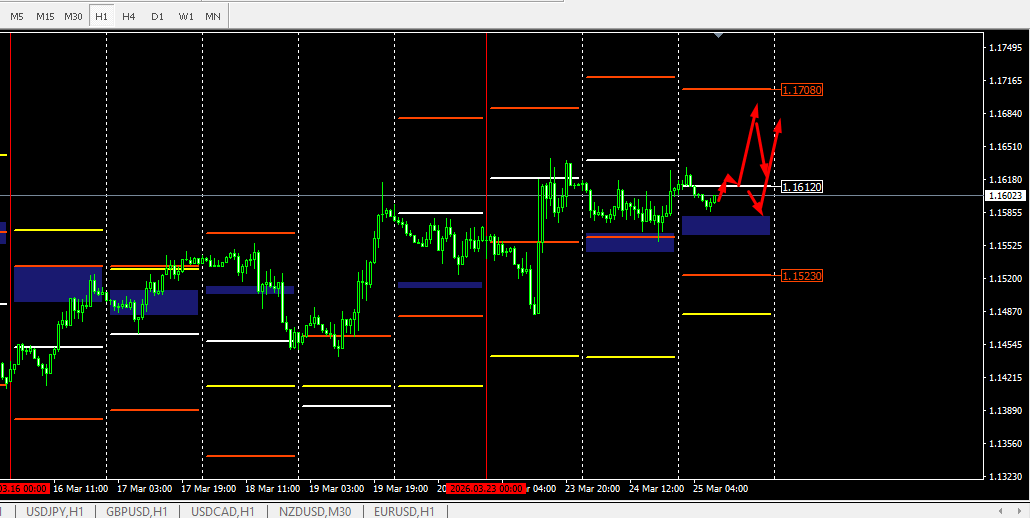Click 1.17495 on the price scale
Viewport: 1030px width, 518px height.
coord(1006,48)
